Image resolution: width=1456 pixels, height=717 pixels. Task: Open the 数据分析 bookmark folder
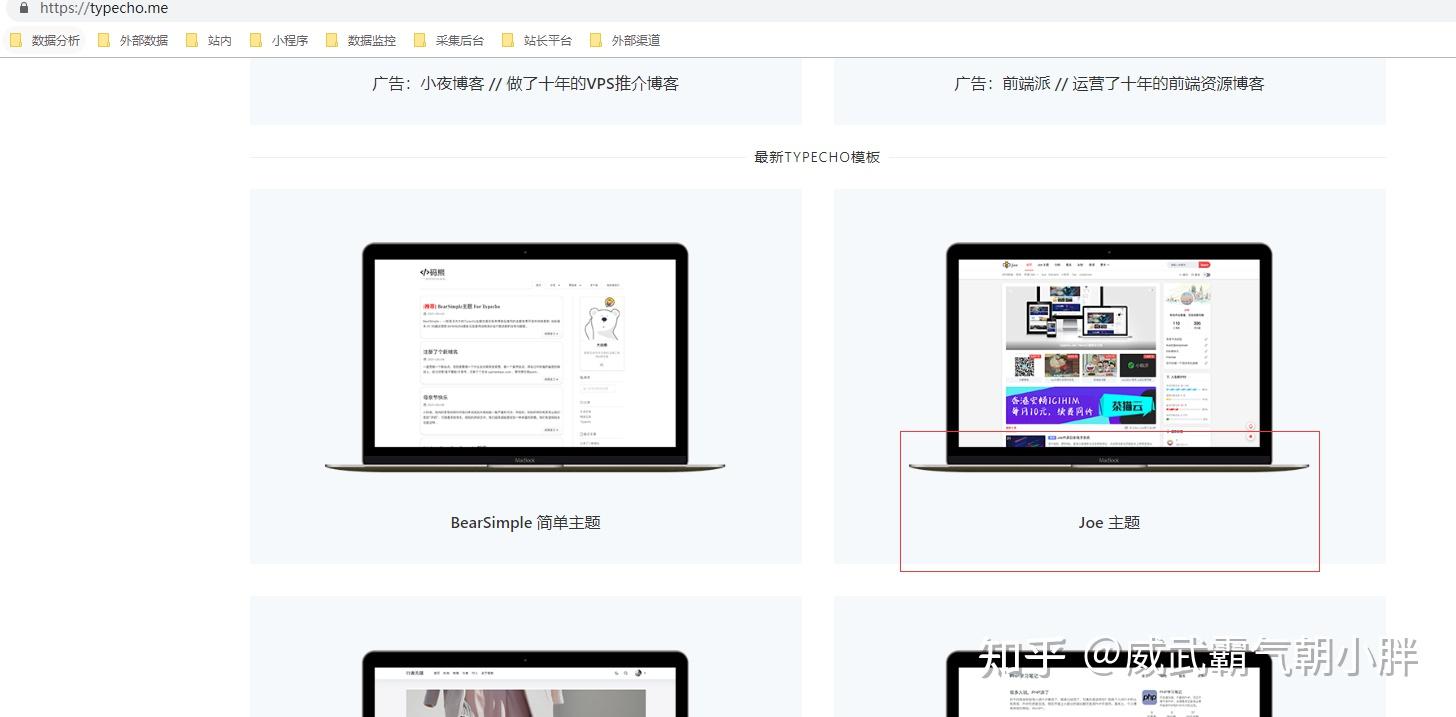tap(45, 40)
